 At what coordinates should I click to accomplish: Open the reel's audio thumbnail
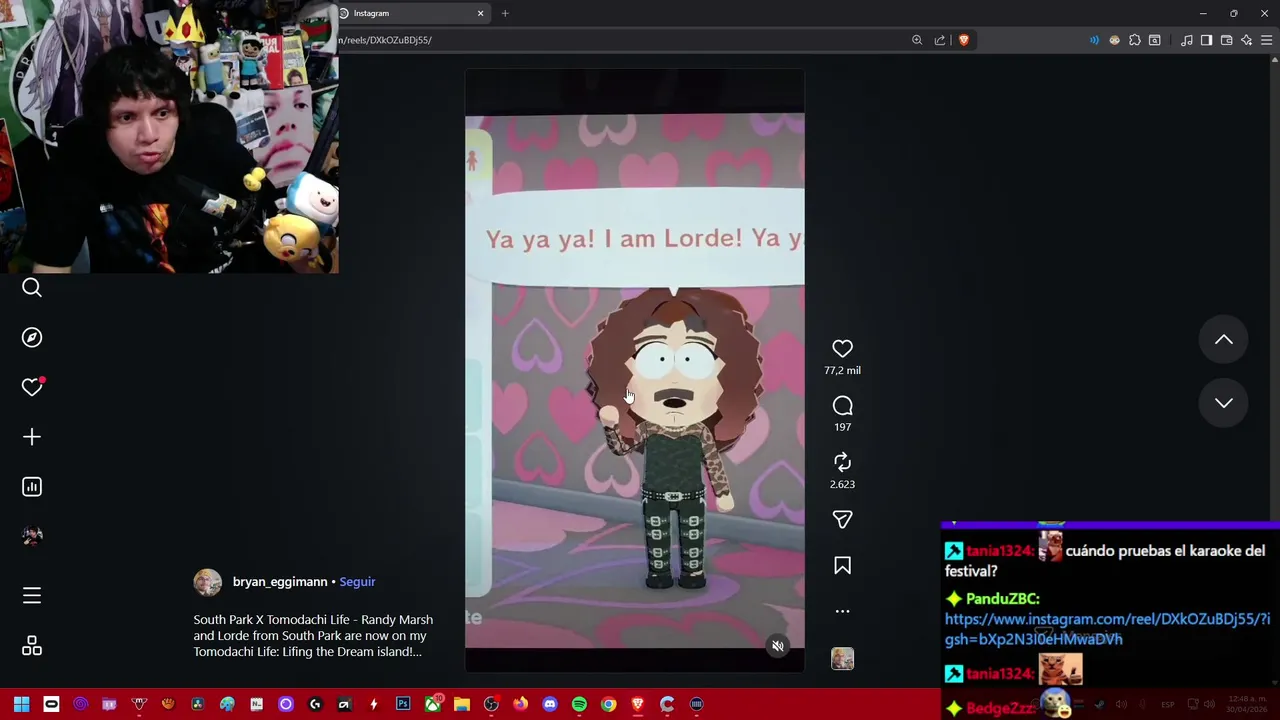[842, 659]
